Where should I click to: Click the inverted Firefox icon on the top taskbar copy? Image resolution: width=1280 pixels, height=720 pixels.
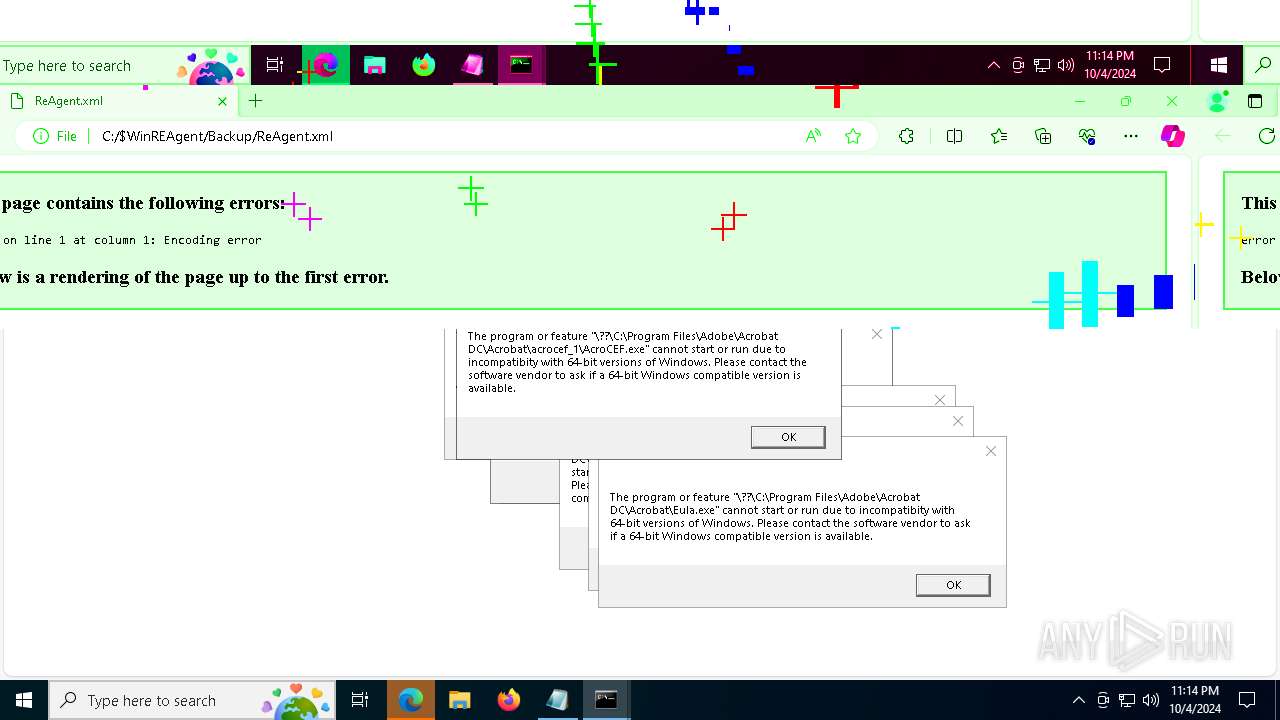[x=424, y=65]
